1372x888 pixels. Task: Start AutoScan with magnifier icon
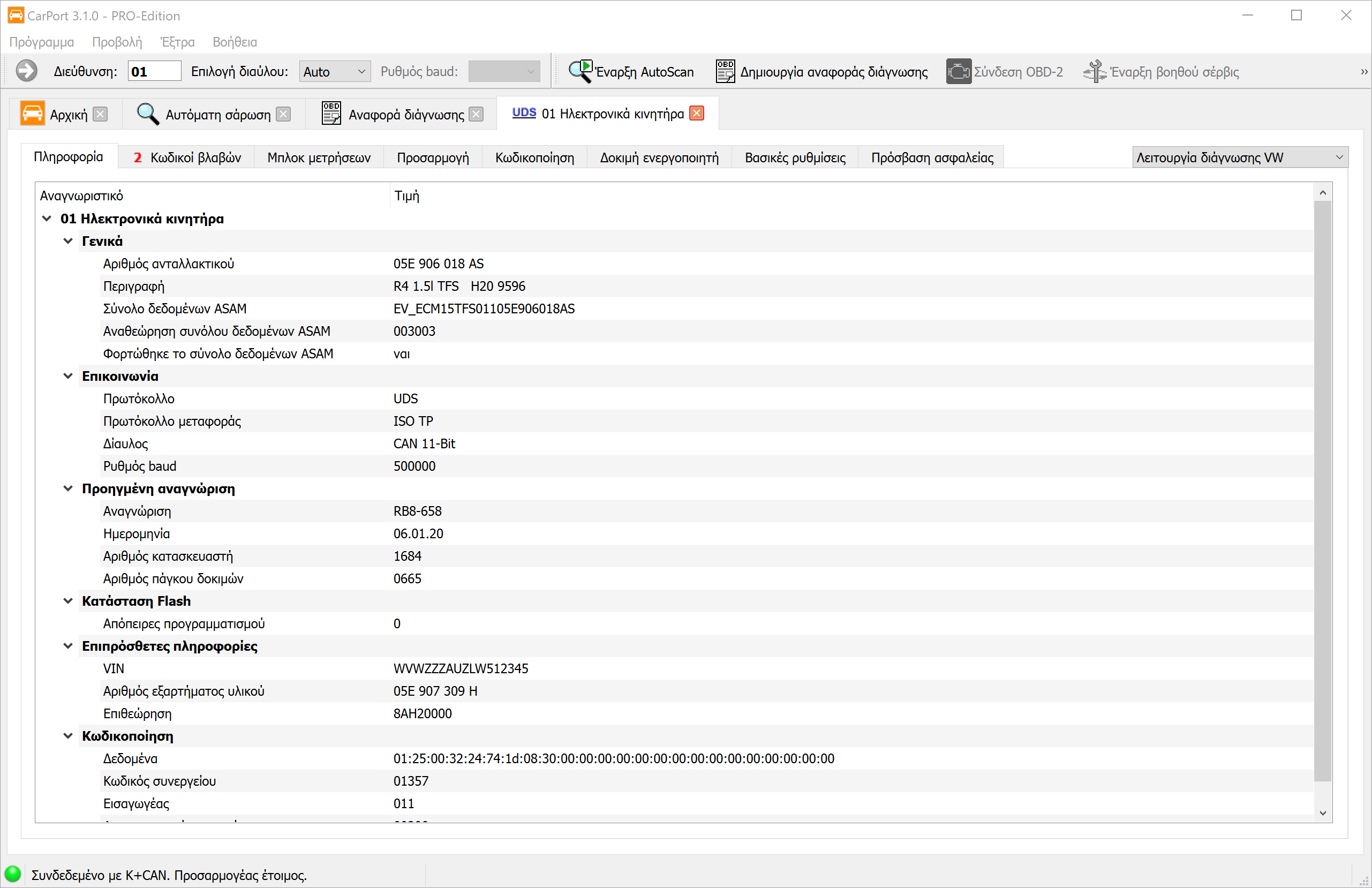click(580, 72)
